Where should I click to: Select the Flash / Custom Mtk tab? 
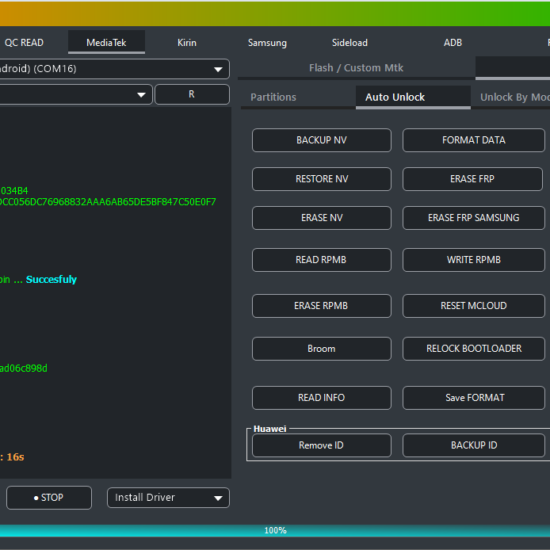(356, 68)
